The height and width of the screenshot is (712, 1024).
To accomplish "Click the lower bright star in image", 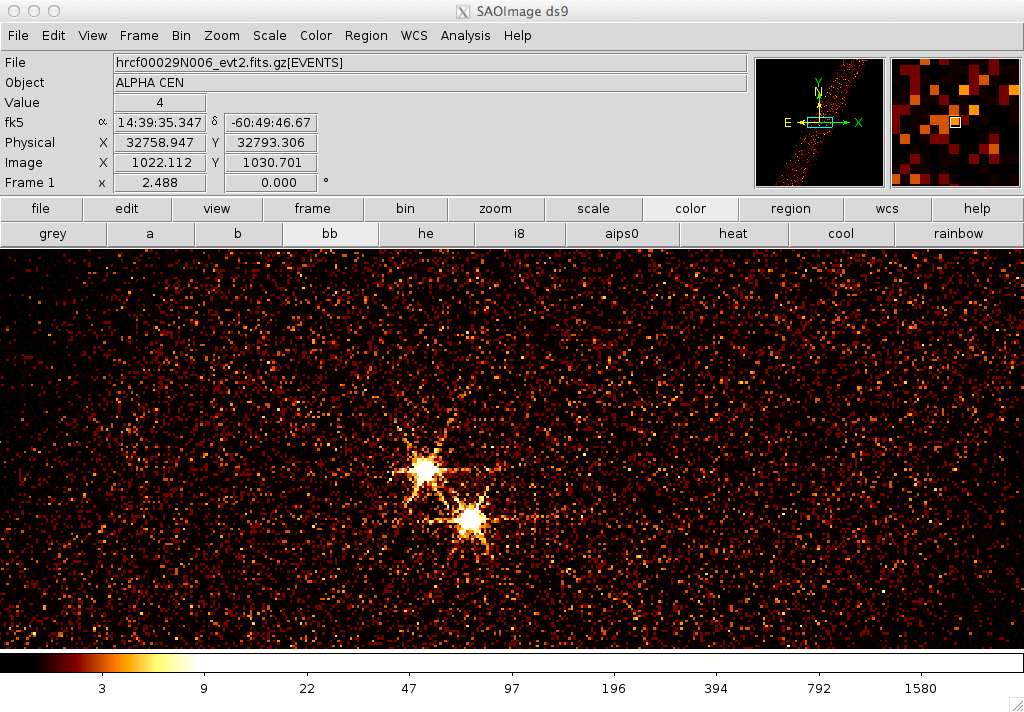I will (470, 519).
